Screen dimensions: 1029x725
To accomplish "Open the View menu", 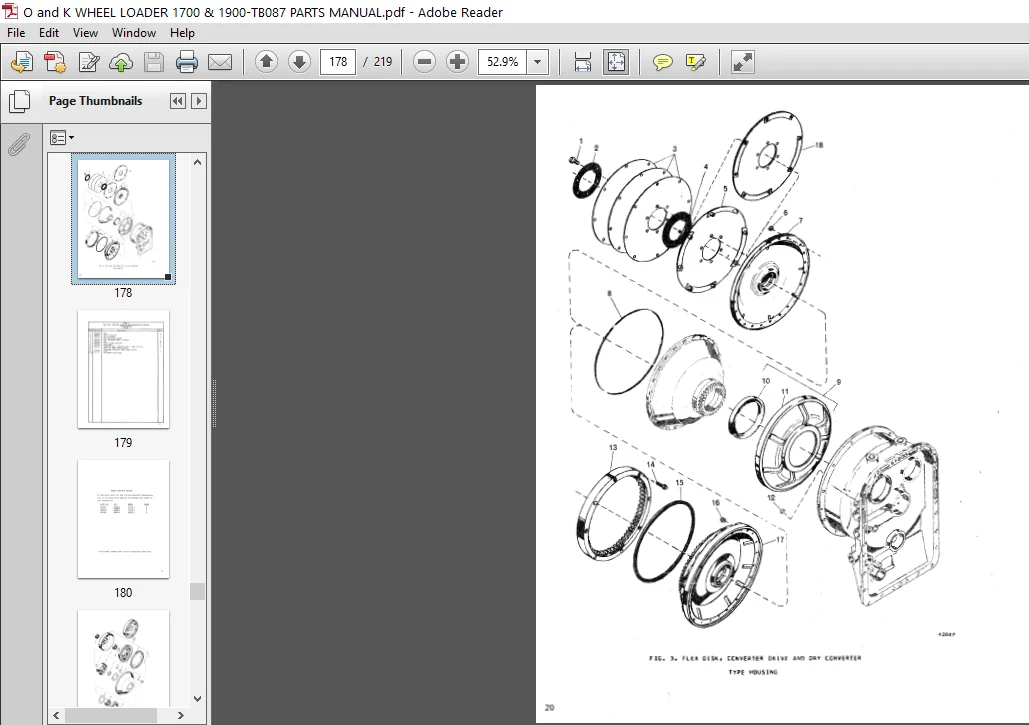I will click(x=85, y=33).
